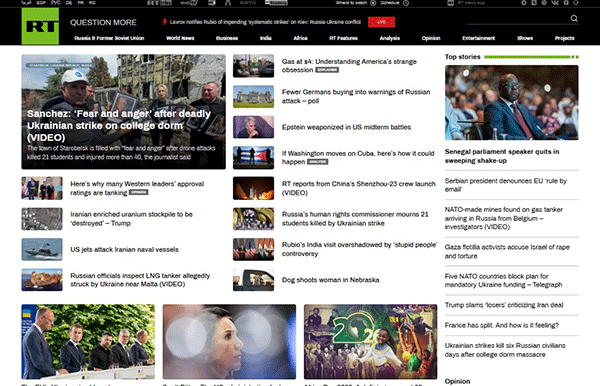600x386 pixels.
Task: Click the red lightning breaking-news icon
Action: coord(165,22)
